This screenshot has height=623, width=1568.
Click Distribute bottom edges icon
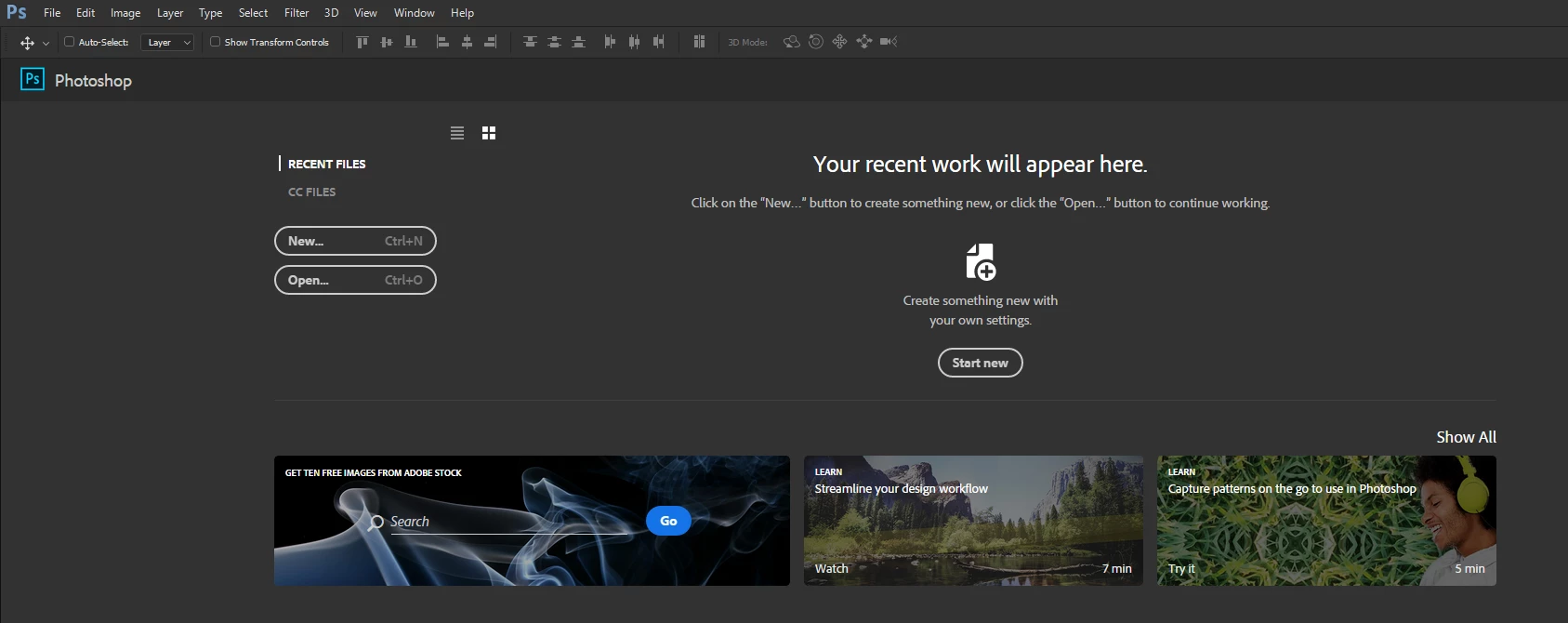tap(578, 42)
